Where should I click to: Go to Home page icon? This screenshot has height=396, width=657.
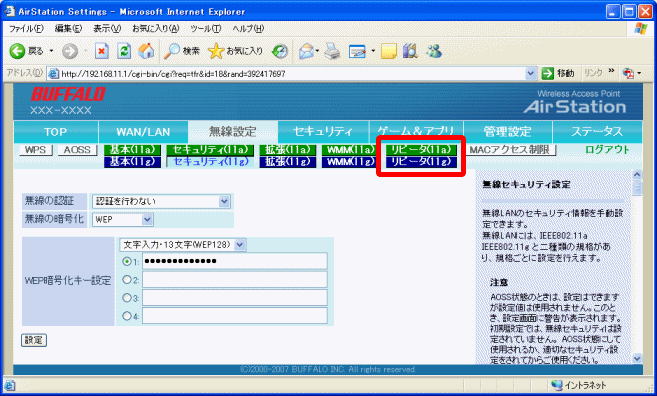click(146, 51)
